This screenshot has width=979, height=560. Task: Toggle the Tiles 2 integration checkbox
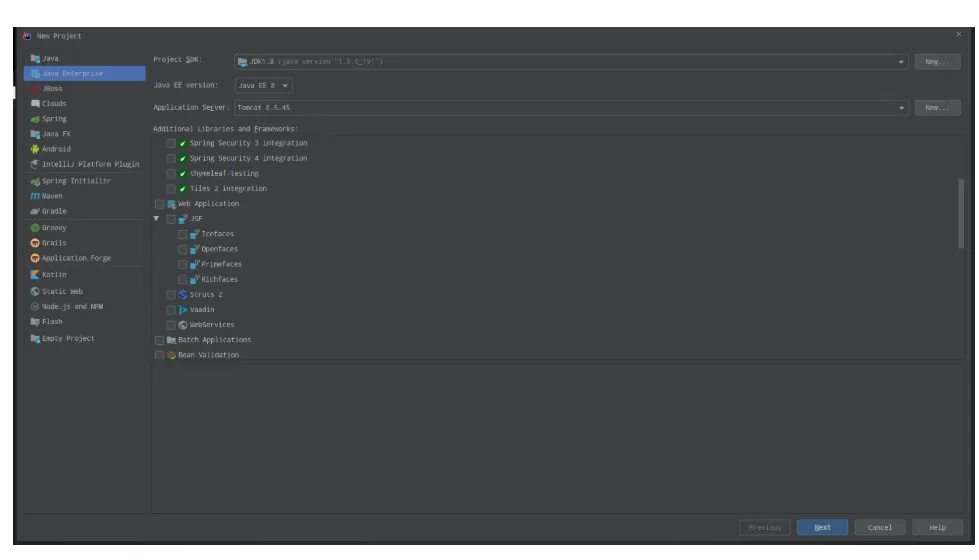point(170,189)
